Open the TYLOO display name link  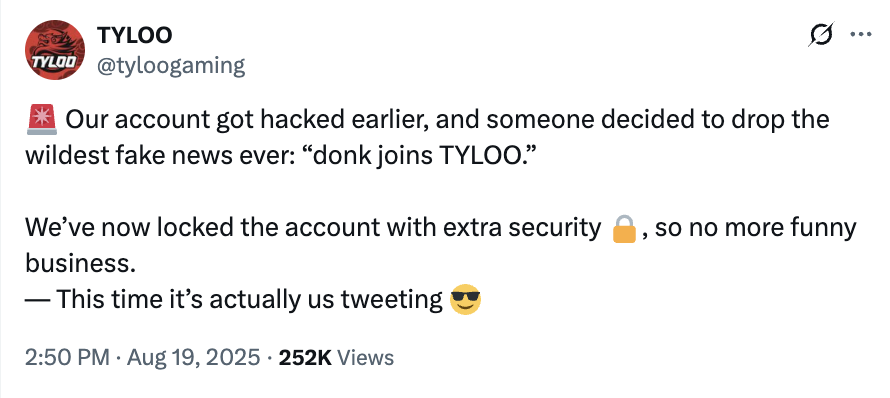coord(135,35)
